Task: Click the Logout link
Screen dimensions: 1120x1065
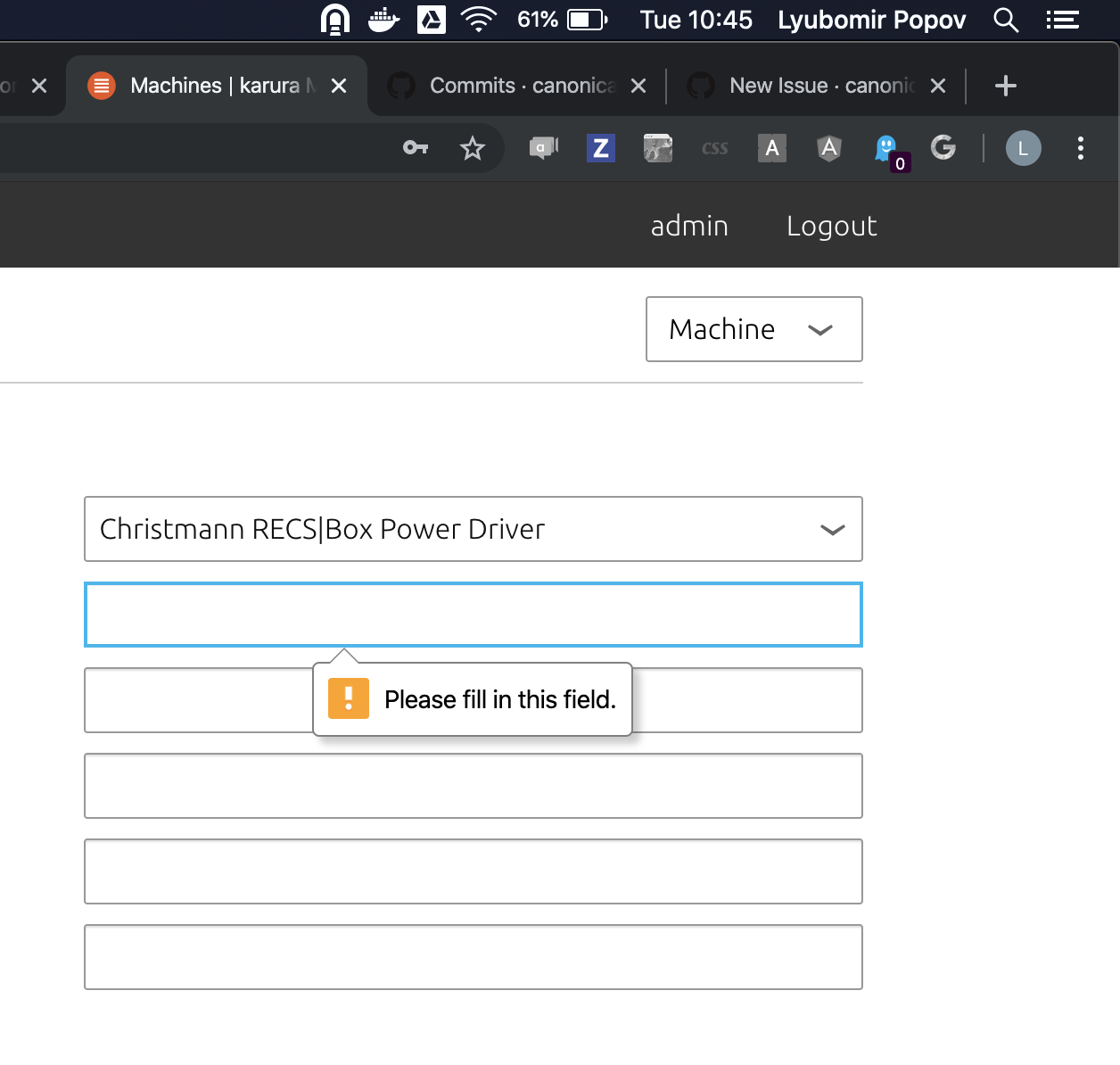Action: (831, 226)
